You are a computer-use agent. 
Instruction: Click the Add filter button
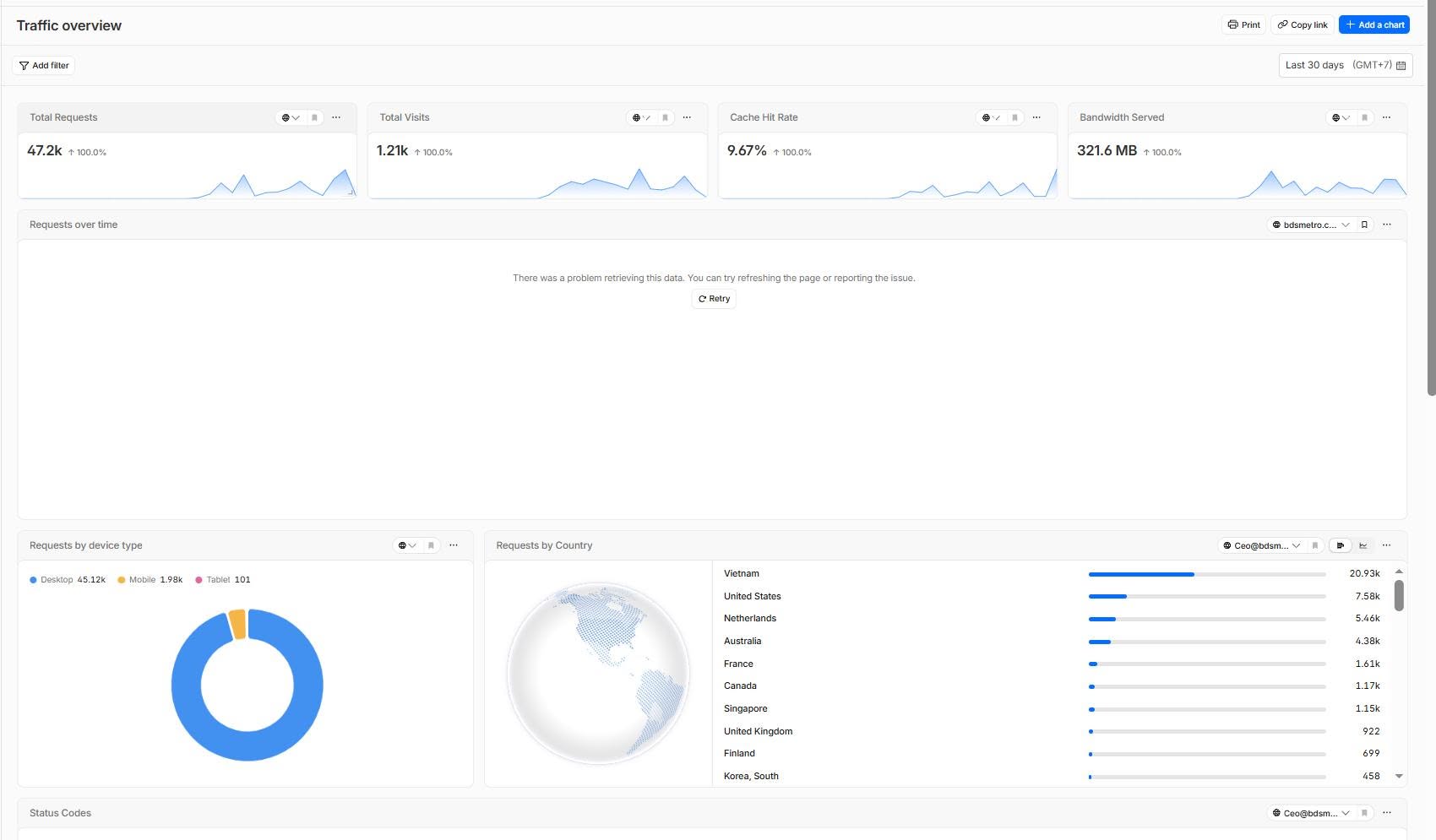(x=44, y=65)
